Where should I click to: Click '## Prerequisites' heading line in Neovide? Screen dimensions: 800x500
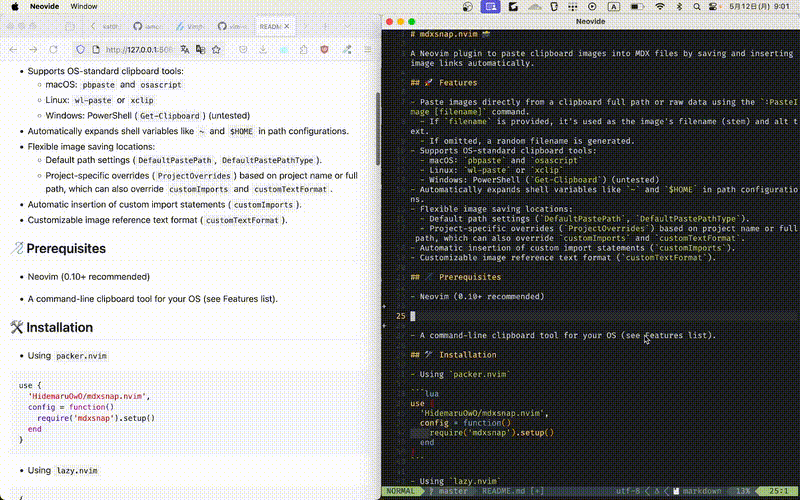tap(456, 277)
